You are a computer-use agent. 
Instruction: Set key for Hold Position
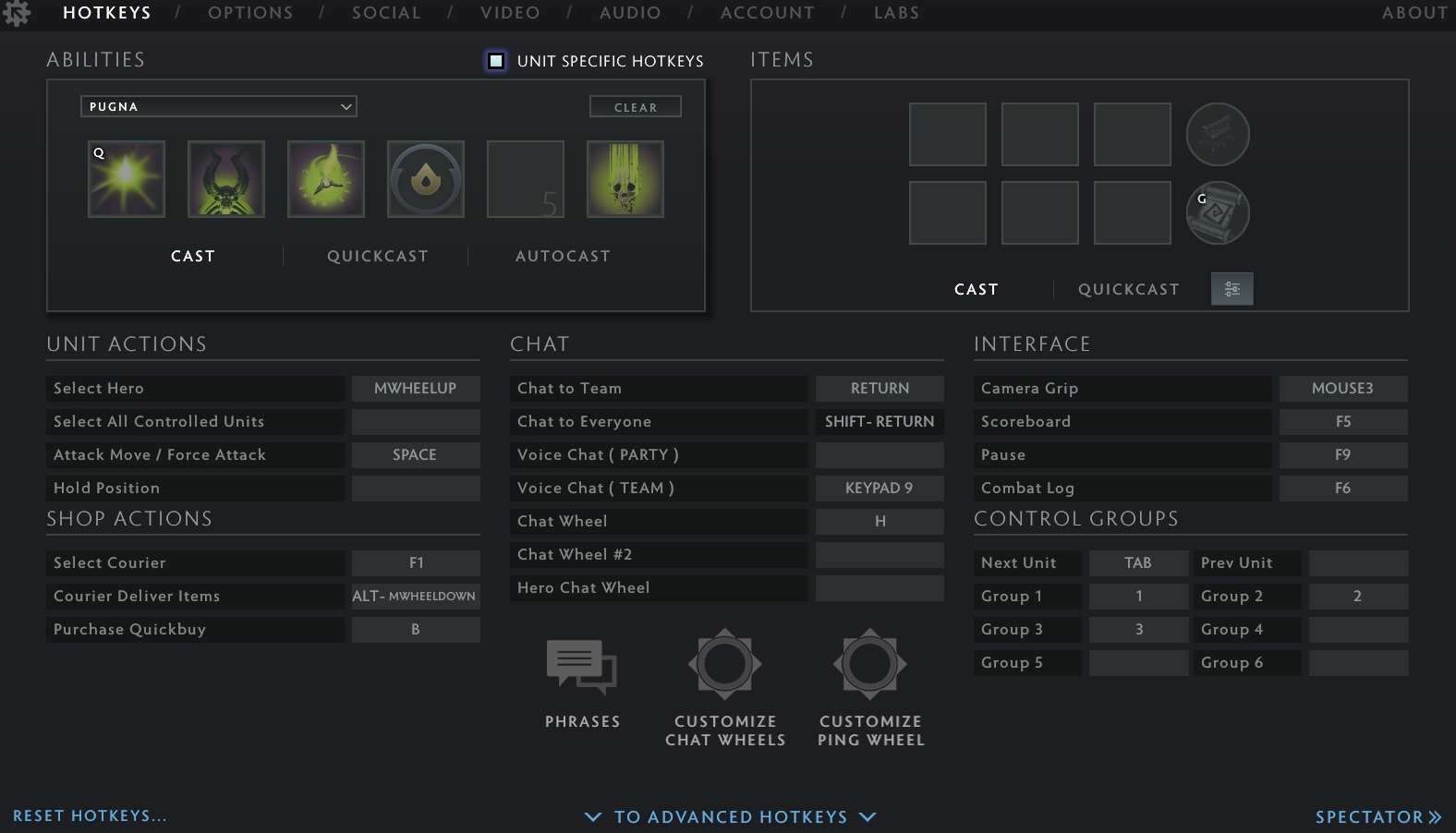[416, 489]
